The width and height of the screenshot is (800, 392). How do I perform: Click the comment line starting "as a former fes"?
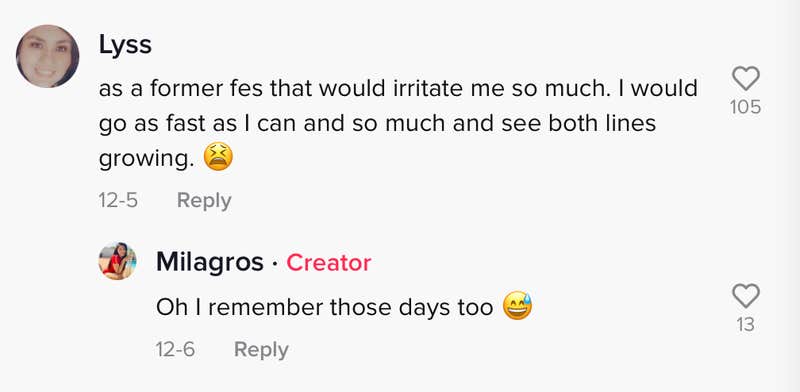(398, 89)
